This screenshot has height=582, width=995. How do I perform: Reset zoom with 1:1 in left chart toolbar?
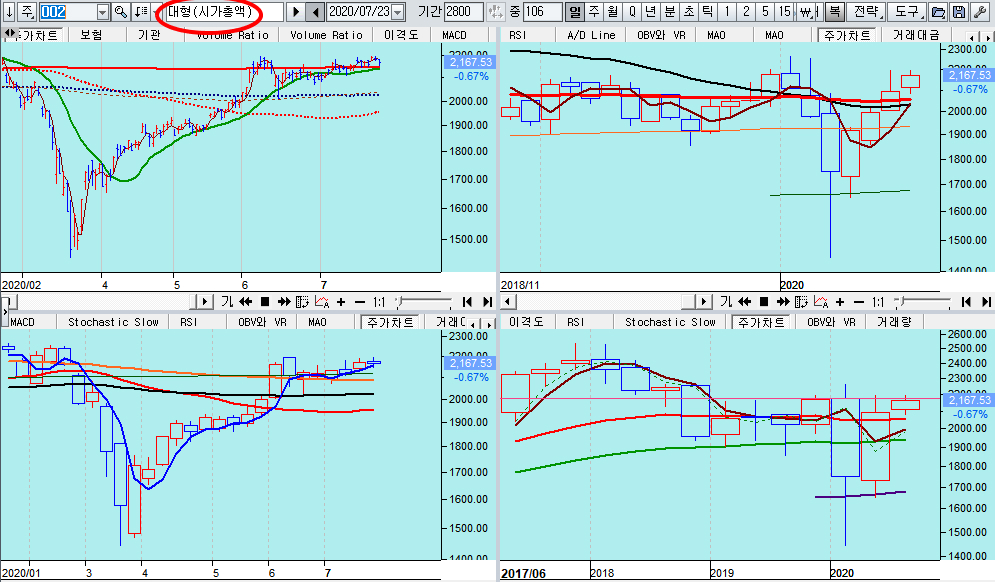click(379, 301)
